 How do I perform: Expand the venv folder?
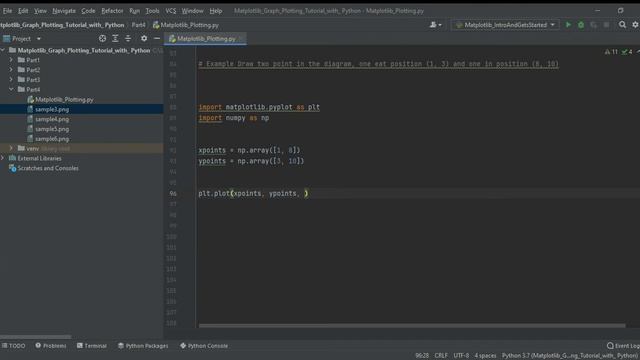pyautogui.click(x=11, y=148)
